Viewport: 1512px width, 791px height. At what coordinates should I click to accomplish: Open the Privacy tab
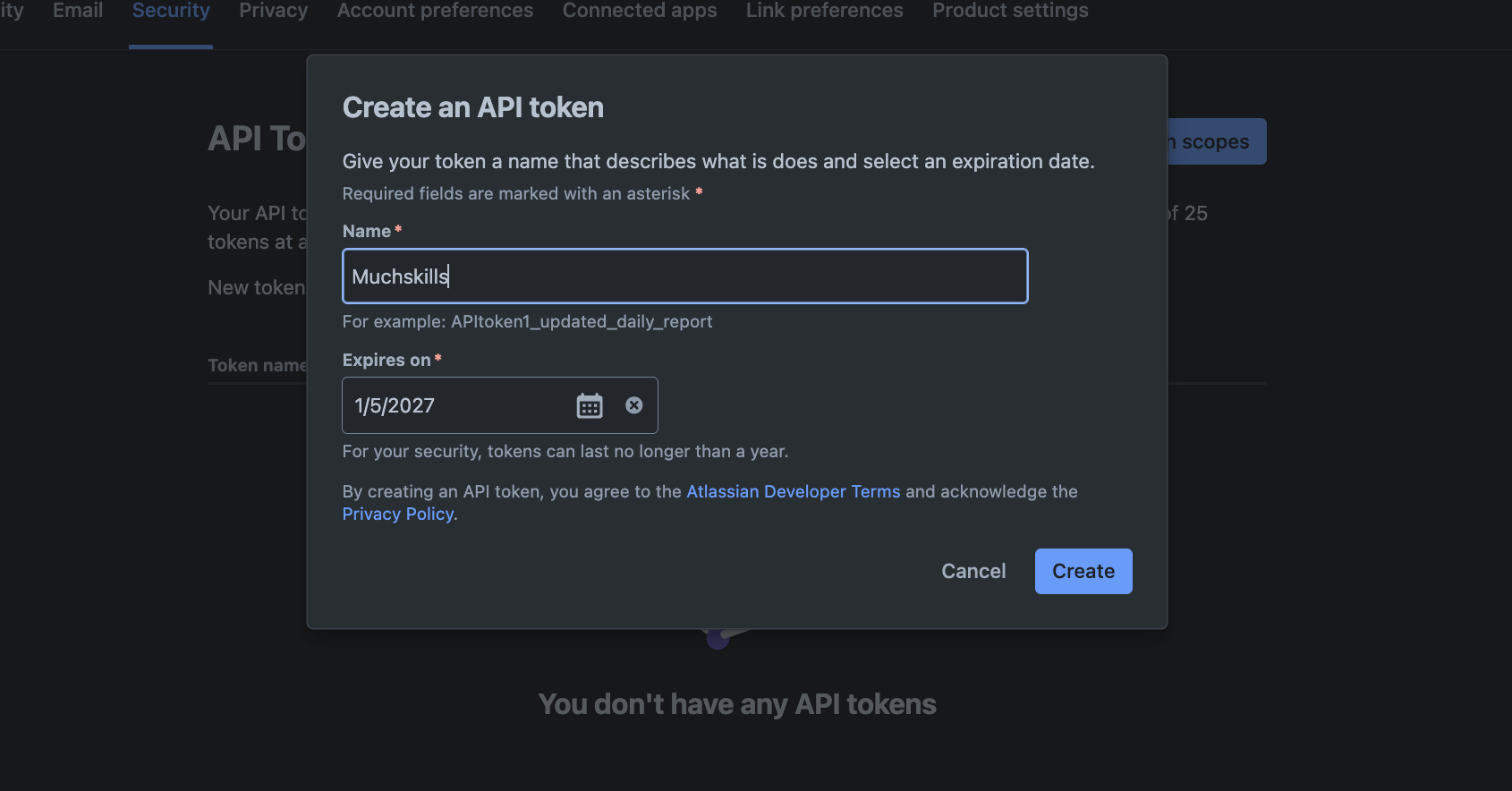273,11
